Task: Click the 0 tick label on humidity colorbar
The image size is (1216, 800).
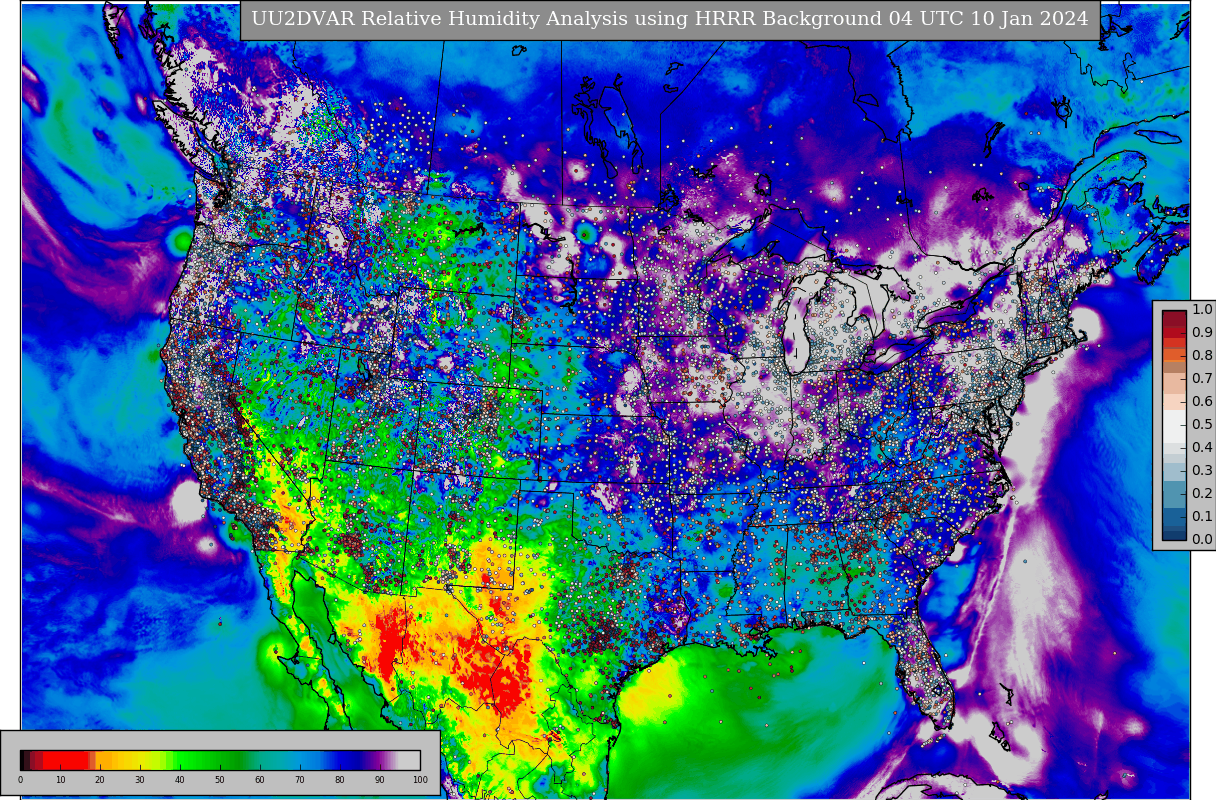Action: (x=20, y=780)
